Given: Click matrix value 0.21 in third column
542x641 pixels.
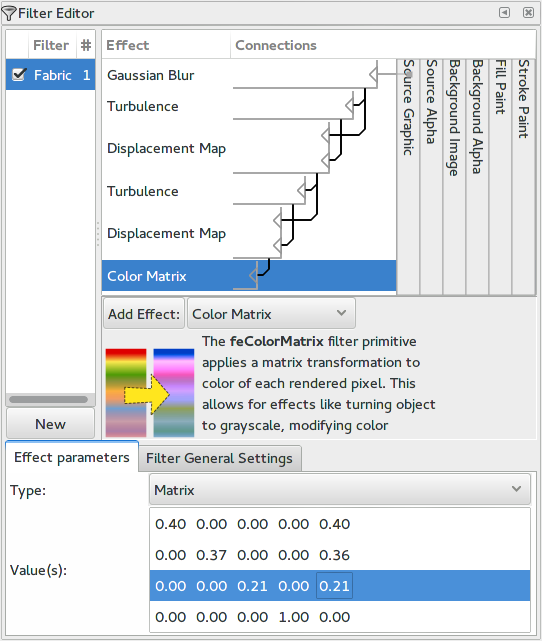Looking at the screenshot, I should [x=252, y=586].
